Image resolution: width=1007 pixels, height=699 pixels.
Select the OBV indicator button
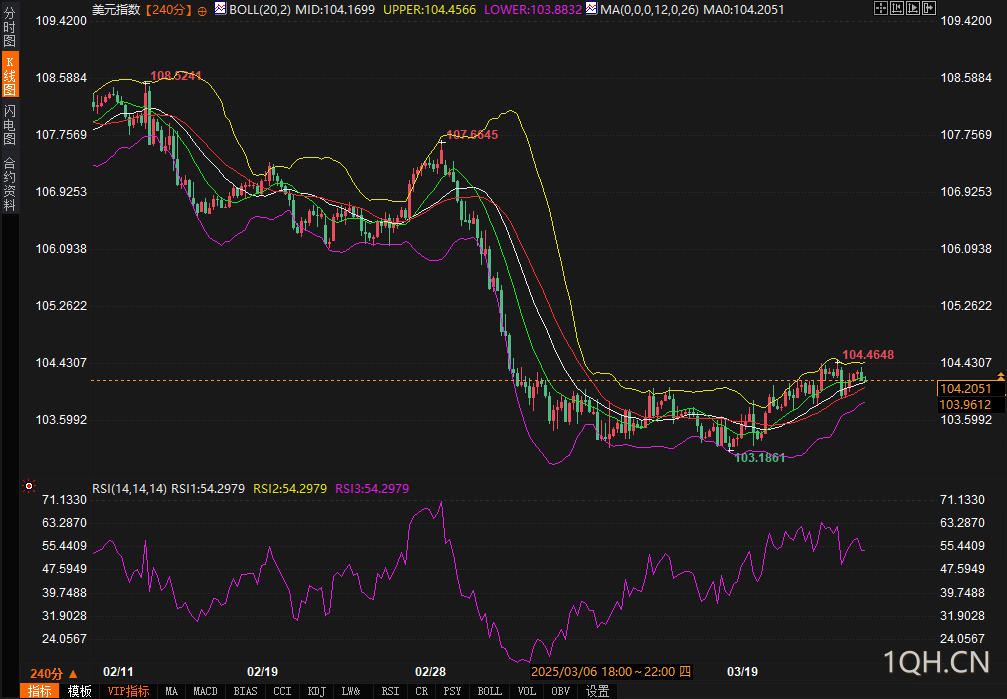[561, 691]
